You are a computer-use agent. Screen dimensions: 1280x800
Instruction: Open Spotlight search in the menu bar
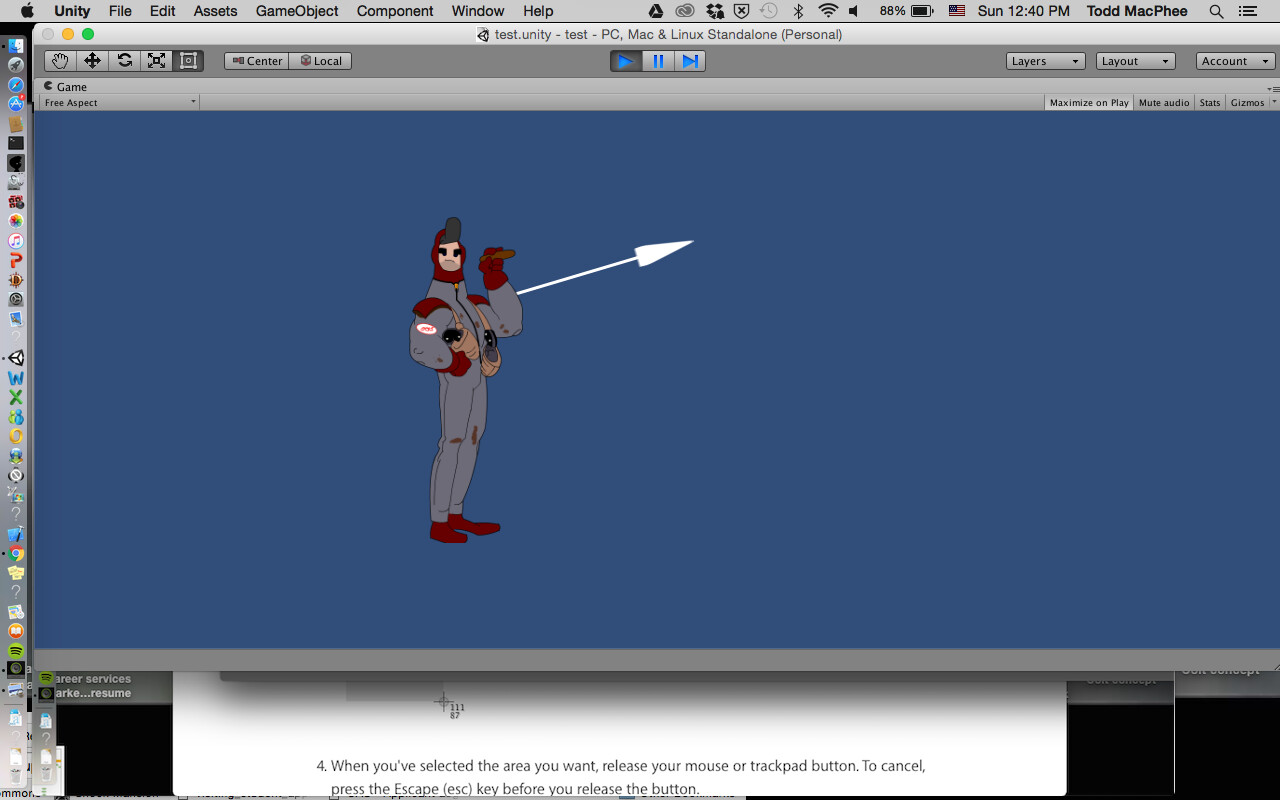click(1216, 11)
